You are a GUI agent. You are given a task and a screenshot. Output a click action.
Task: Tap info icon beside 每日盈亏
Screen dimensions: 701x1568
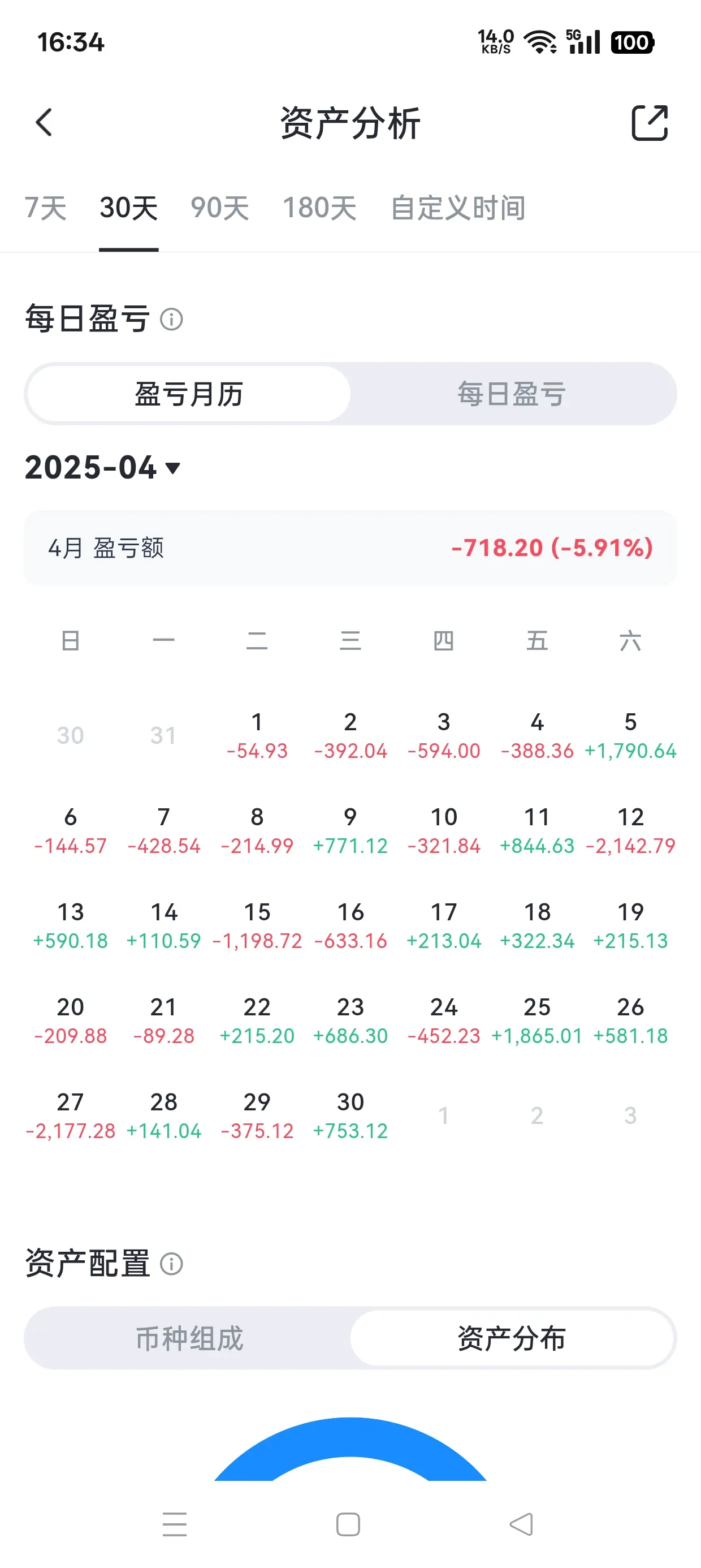(x=171, y=319)
